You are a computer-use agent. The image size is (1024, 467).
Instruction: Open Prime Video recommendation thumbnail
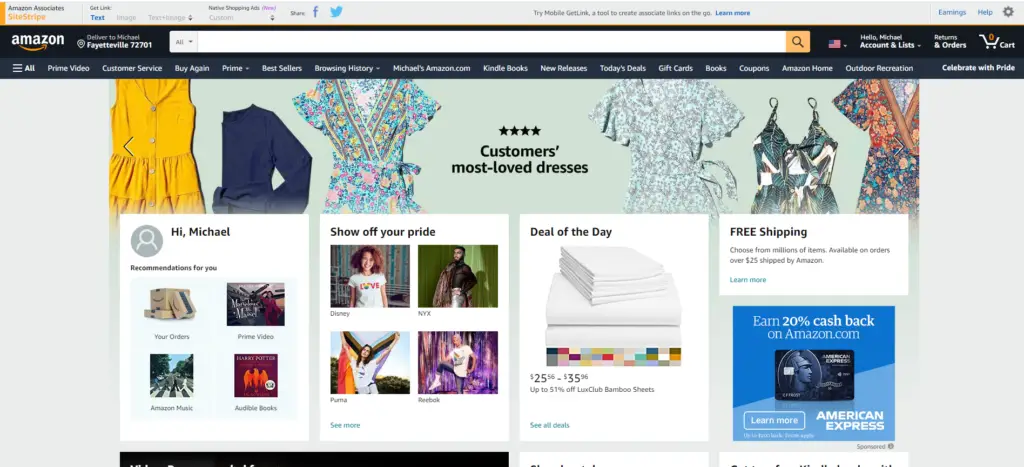(x=255, y=304)
